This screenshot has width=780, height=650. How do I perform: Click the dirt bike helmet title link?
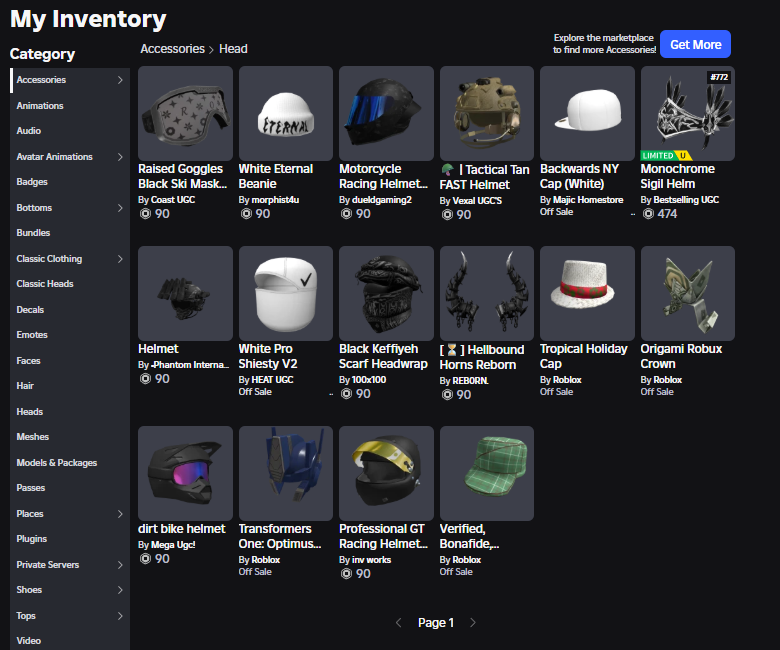pos(182,529)
